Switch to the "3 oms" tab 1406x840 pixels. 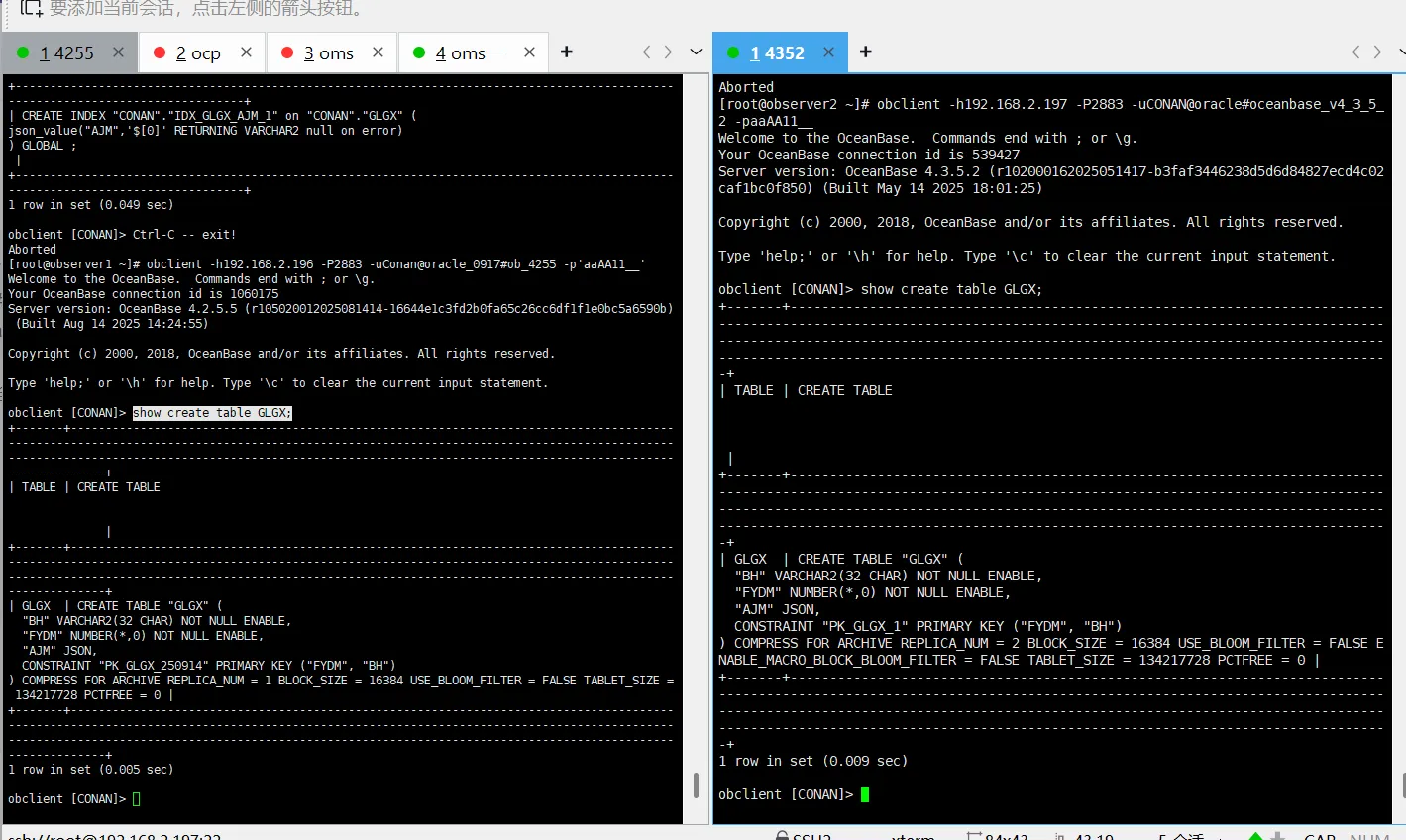(x=328, y=53)
